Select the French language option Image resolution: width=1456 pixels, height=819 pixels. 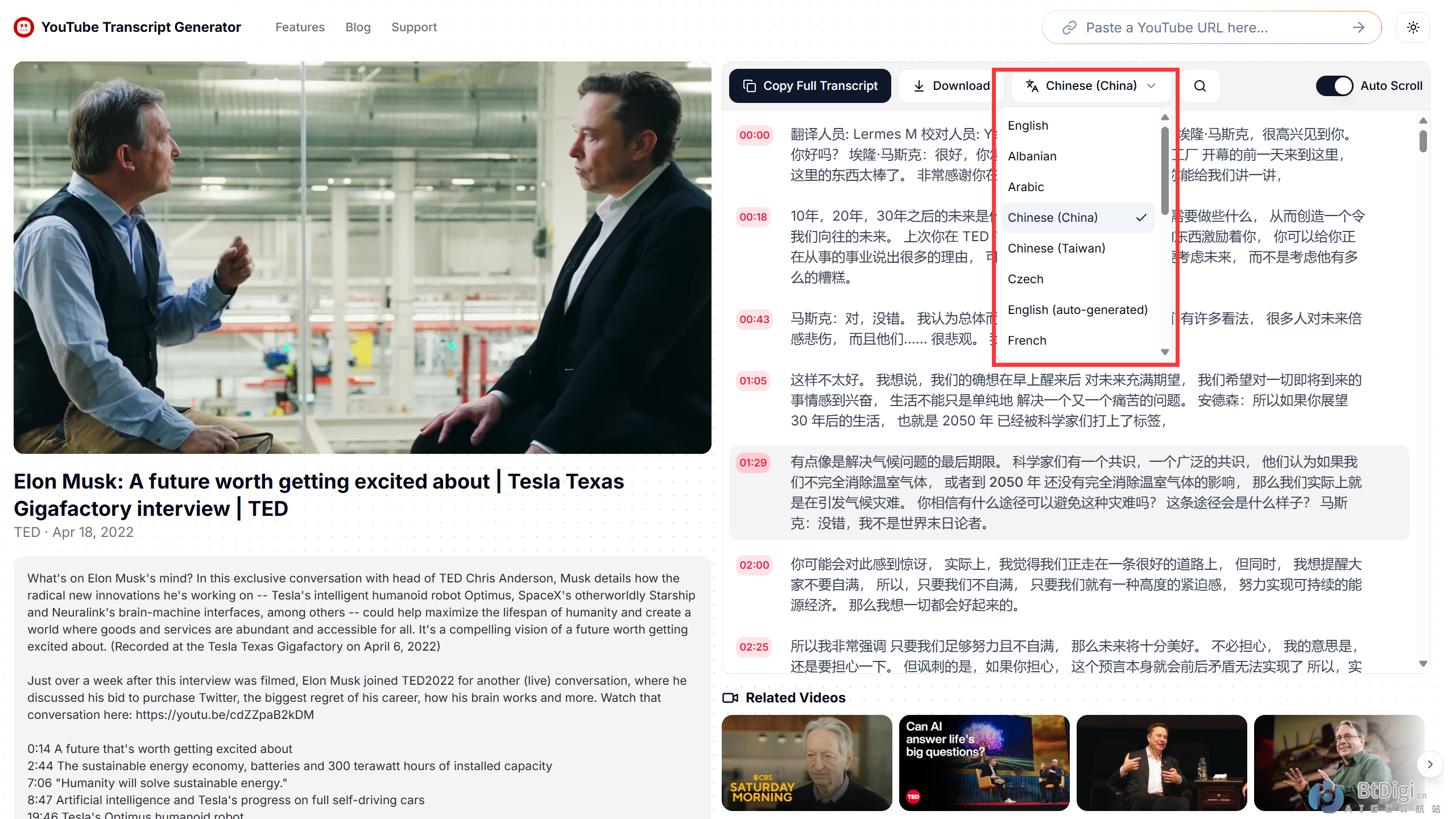[x=1027, y=340]
